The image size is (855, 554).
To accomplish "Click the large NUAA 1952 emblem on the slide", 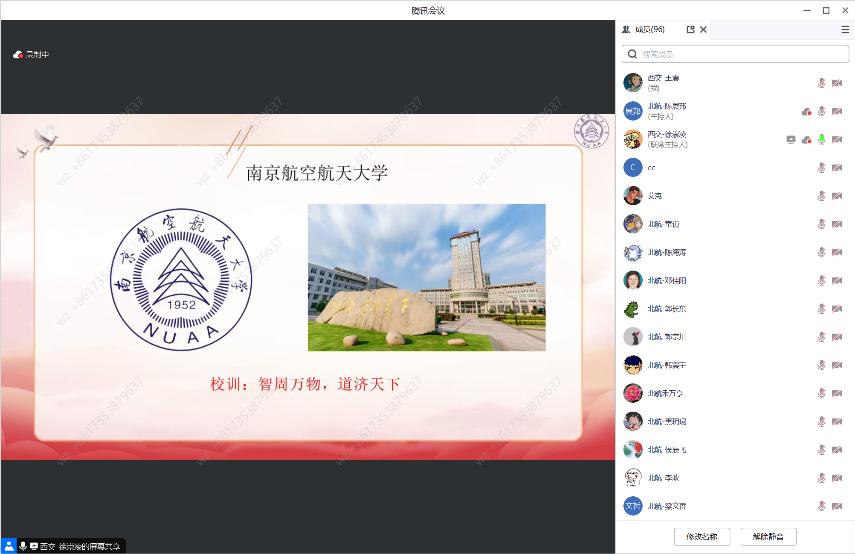I will (x=181, y=279).
